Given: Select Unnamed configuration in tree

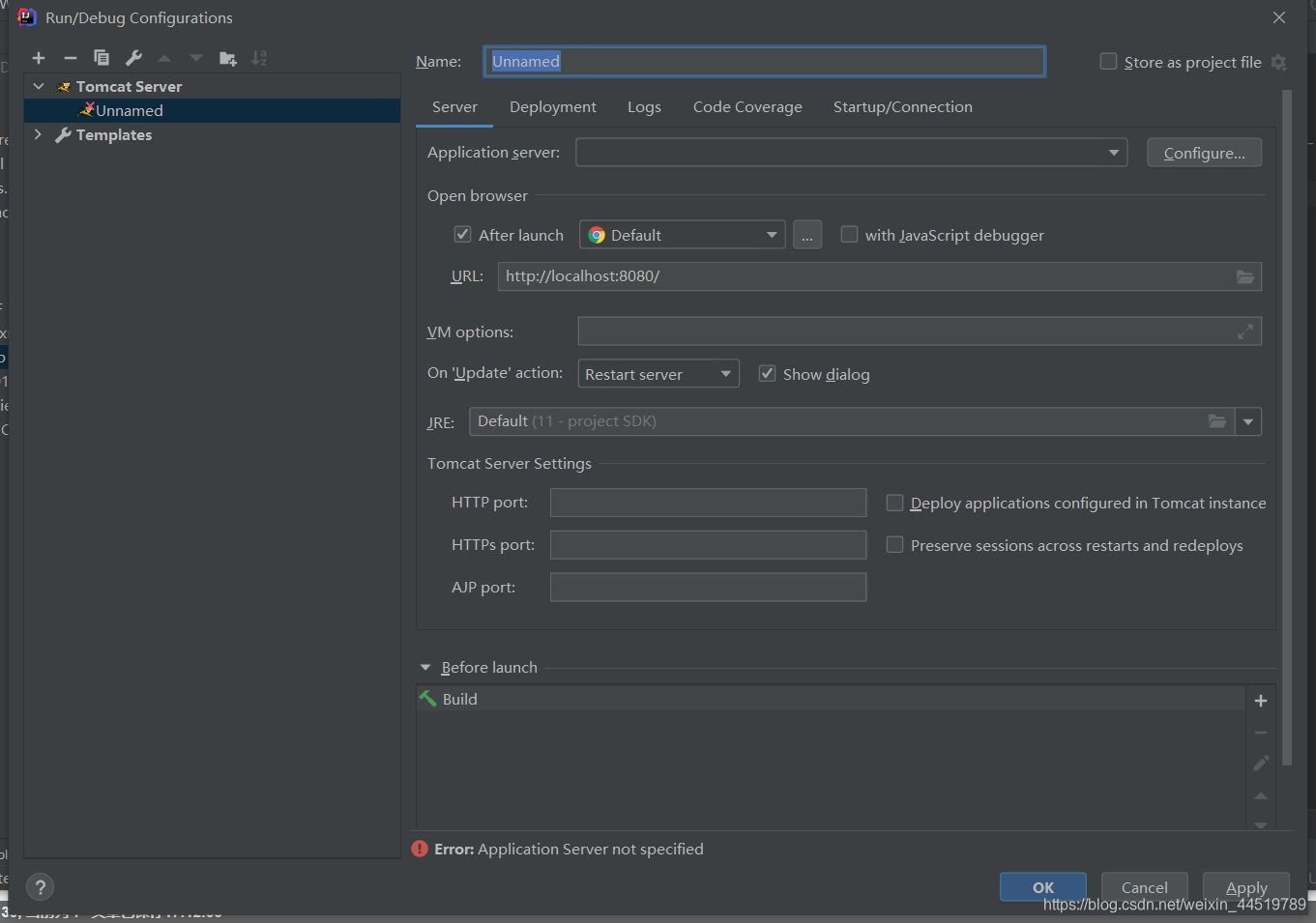Looking at the screenshot, I should [212, 110].
